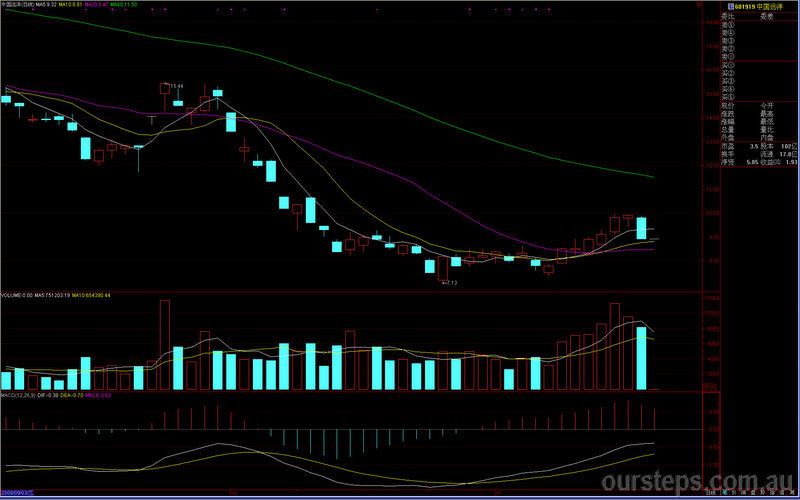Click the 7.13 low price marker

pyautogui.click(x=451, y=283)
